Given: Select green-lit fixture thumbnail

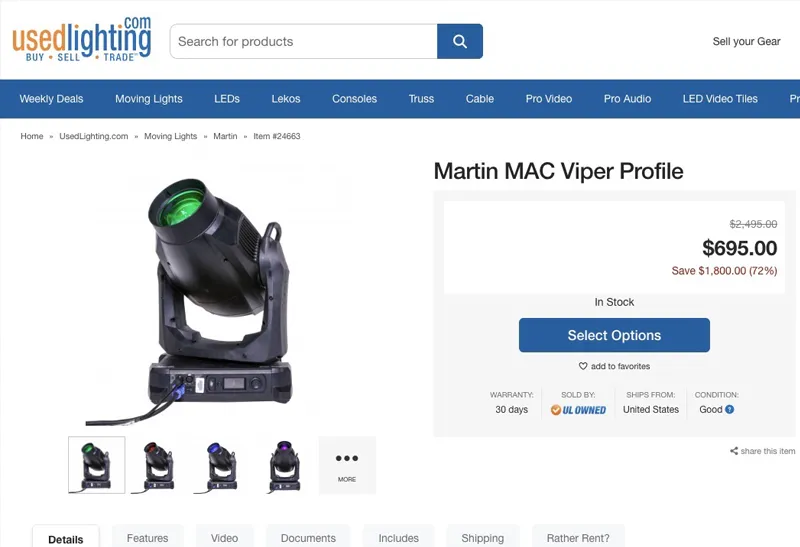Looking at the screenshot, I should (x=96, y=465).
